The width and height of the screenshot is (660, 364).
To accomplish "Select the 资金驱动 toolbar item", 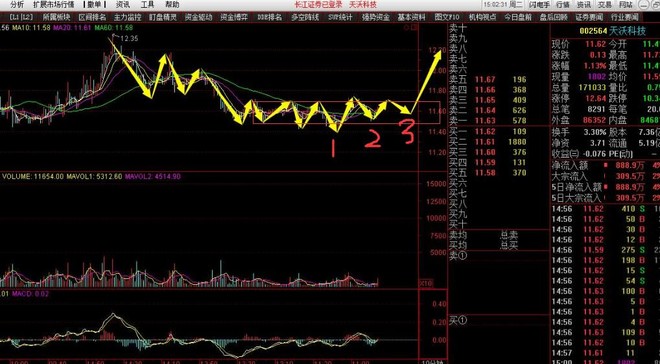I will [x=198, y=17].
